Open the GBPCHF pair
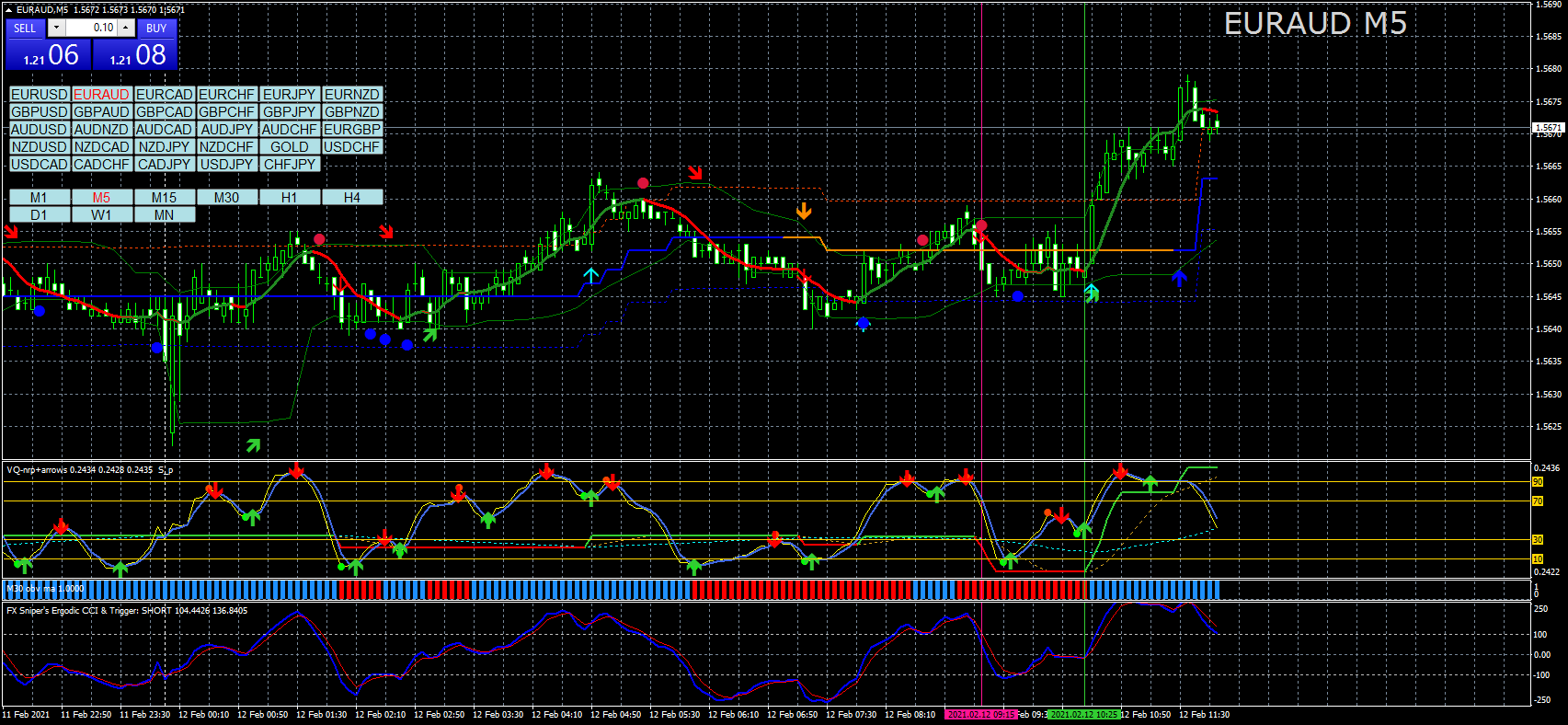Image resolution: width=1568 pixels, height=725 pixels. click(227, 112)
